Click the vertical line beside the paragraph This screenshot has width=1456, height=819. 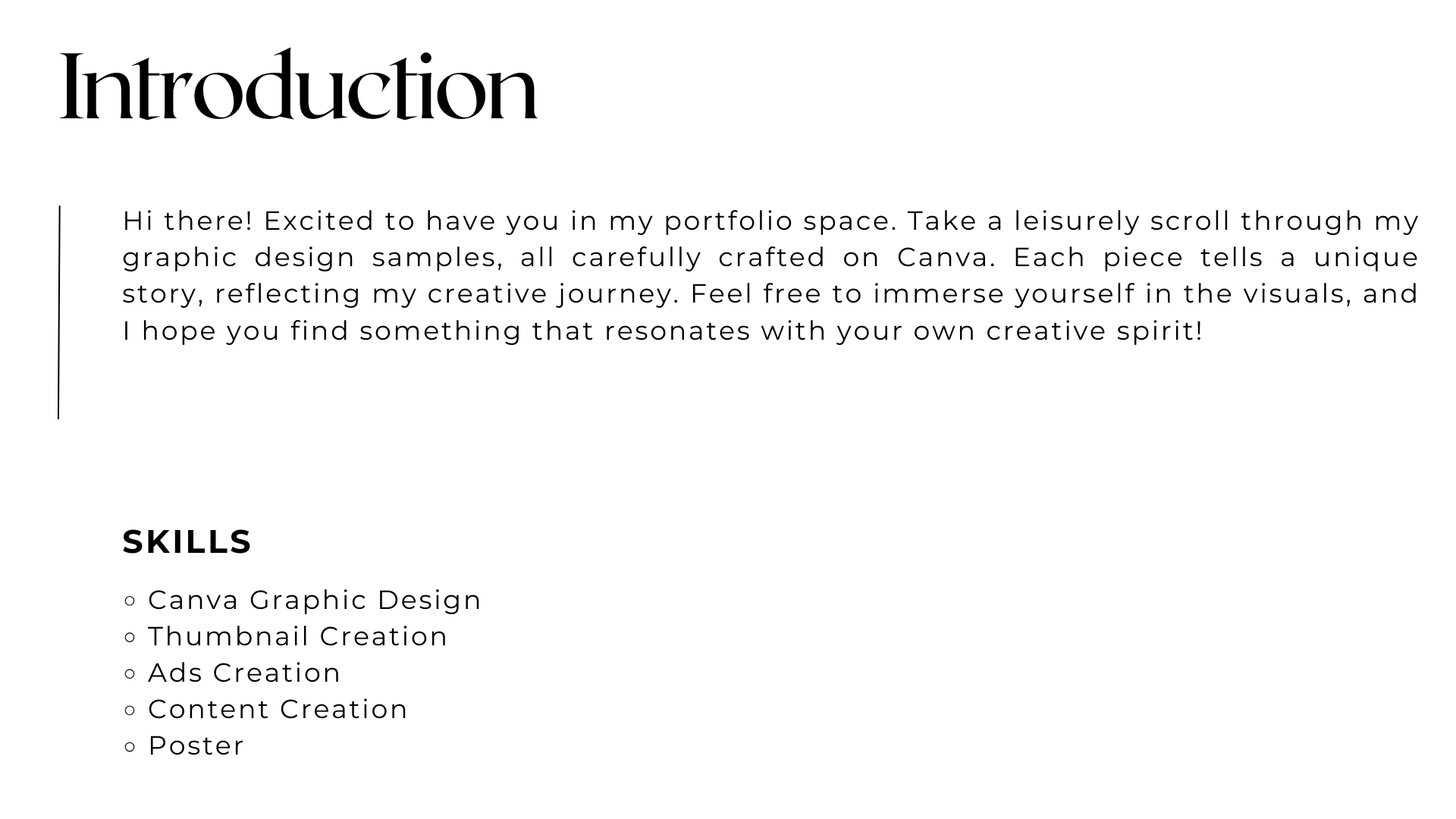(x=59, y=312)
